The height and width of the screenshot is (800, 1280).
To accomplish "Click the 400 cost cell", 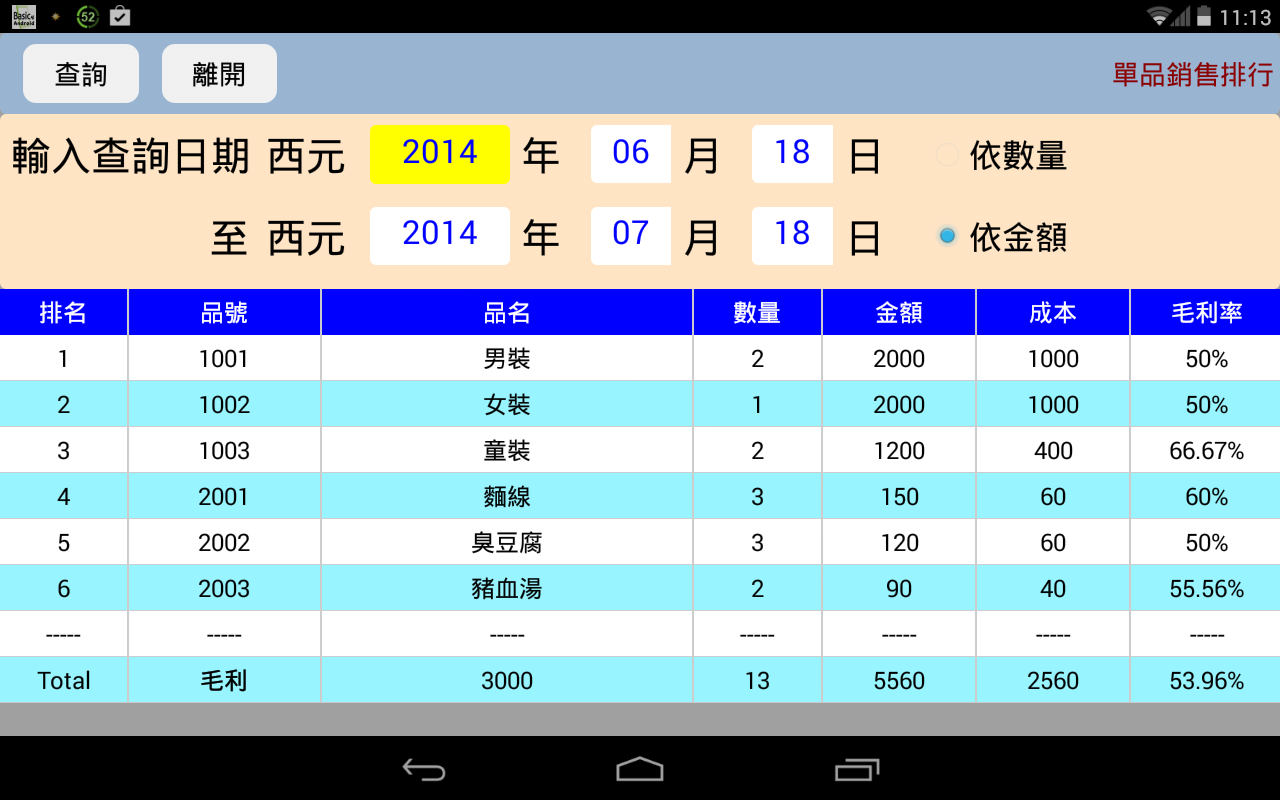I will point(1053,450).
